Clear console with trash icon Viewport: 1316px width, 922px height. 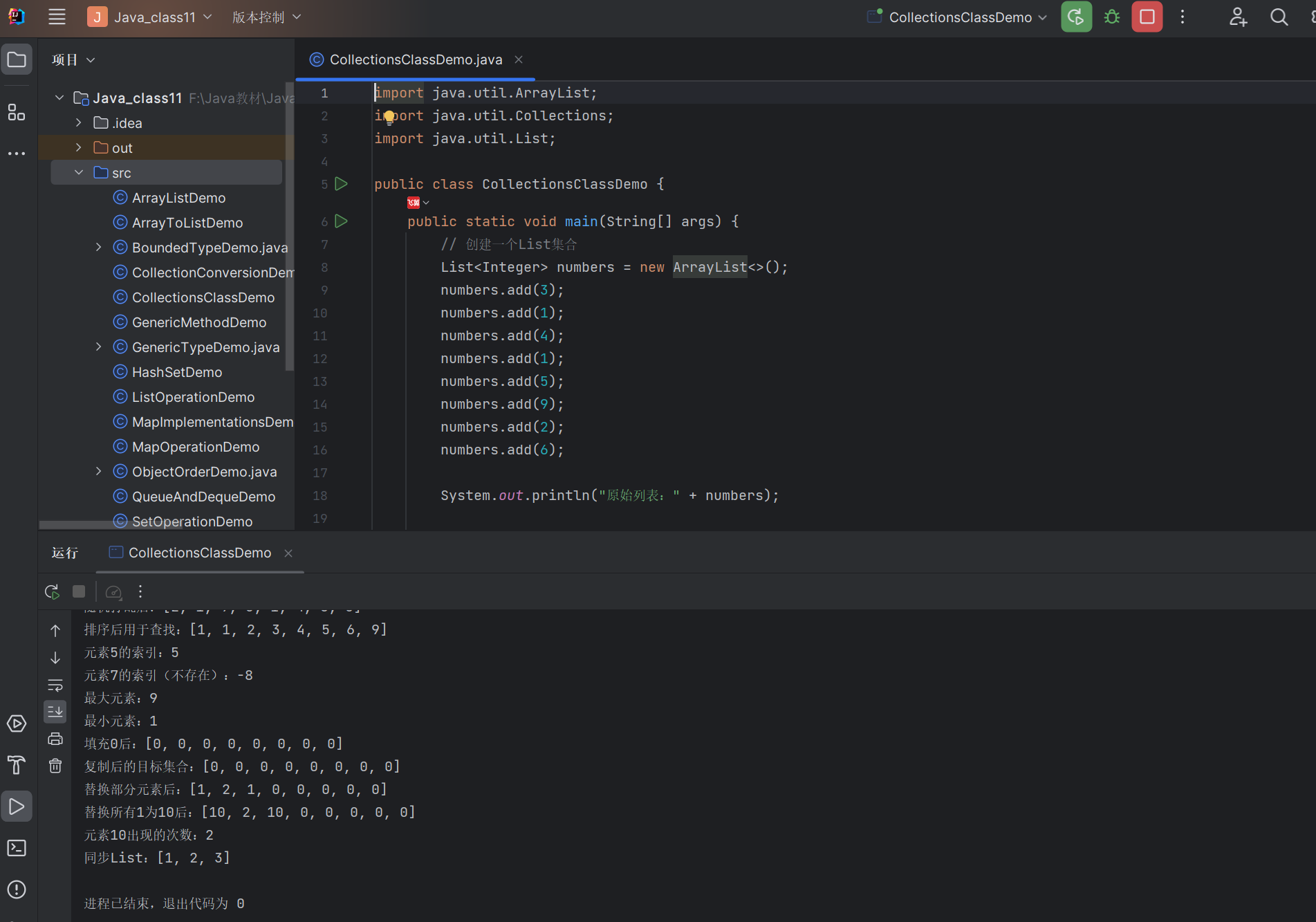click(55, 766)
